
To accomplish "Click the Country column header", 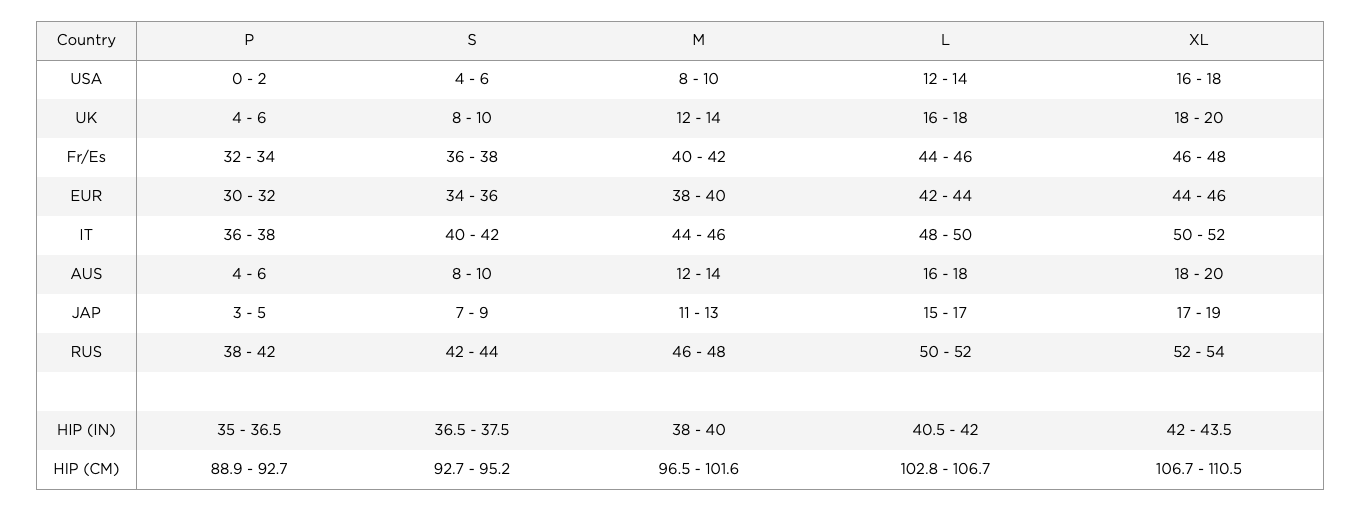I will [86, 40].
